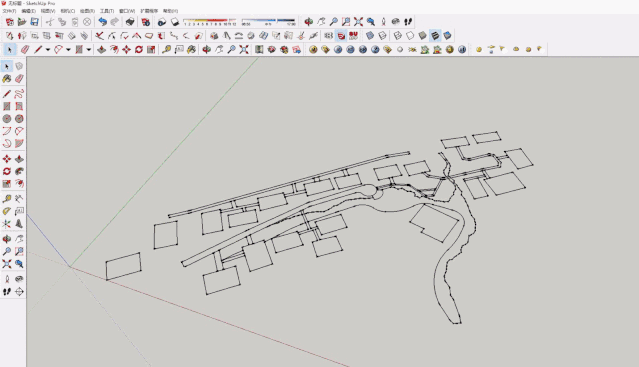Expand the Arc tool dropdown arrow

click(x=68, y=50)
